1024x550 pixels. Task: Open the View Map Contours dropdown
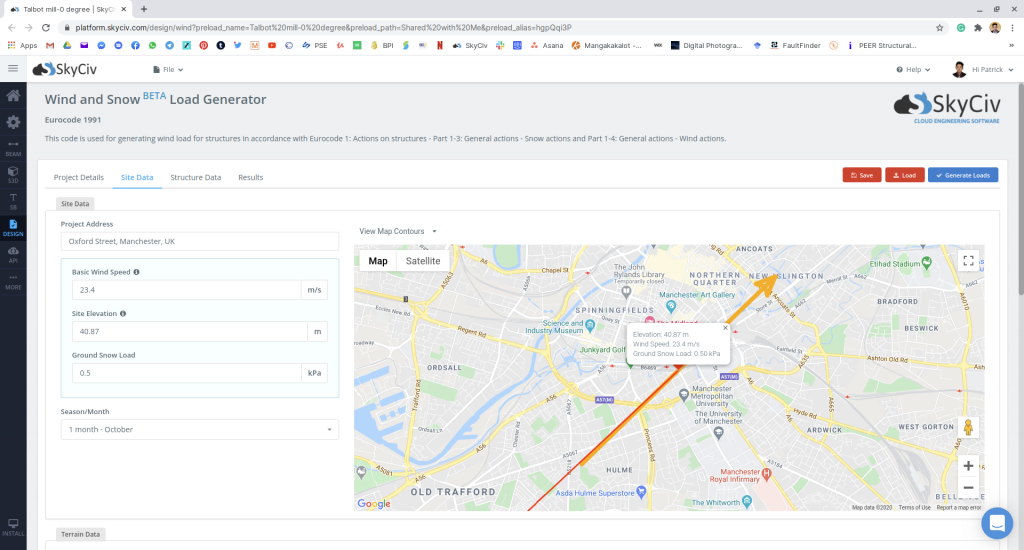pos(398,231)
